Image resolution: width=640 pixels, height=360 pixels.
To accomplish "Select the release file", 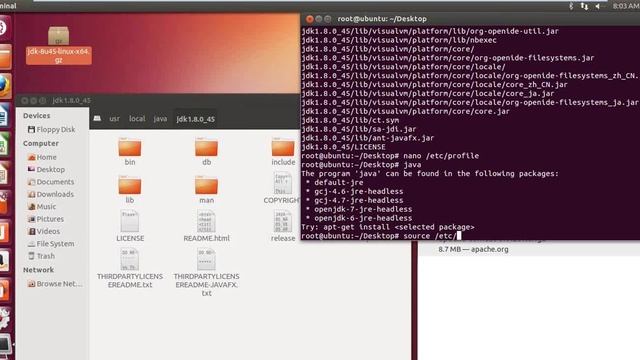I will pos(283,227).
